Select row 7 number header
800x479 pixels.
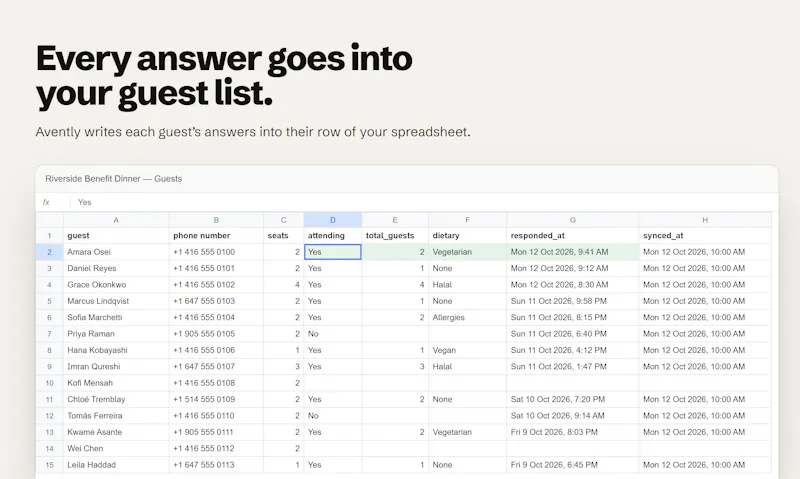coord(49,334)
